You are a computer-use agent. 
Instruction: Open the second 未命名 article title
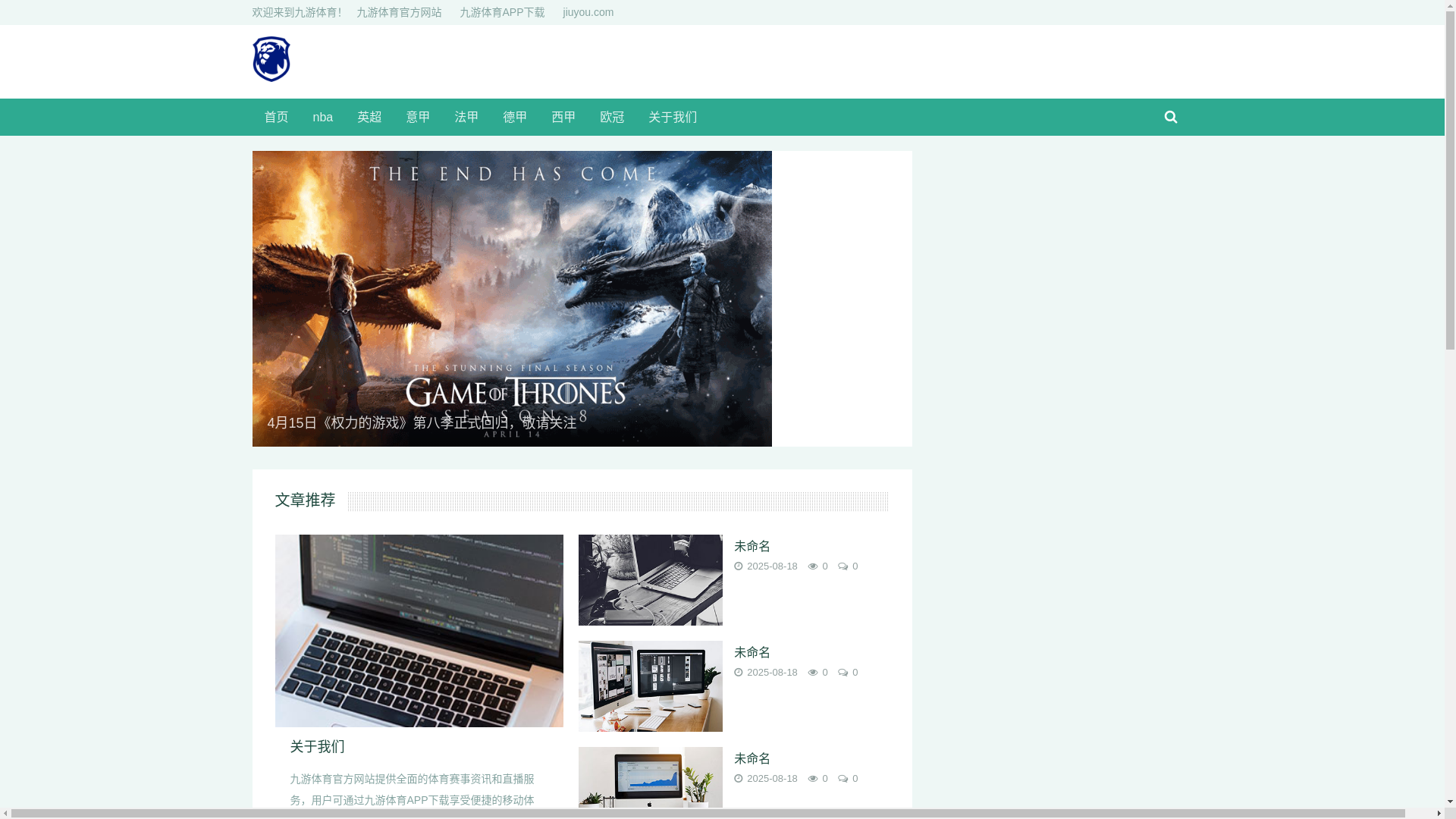pos(752,652)
